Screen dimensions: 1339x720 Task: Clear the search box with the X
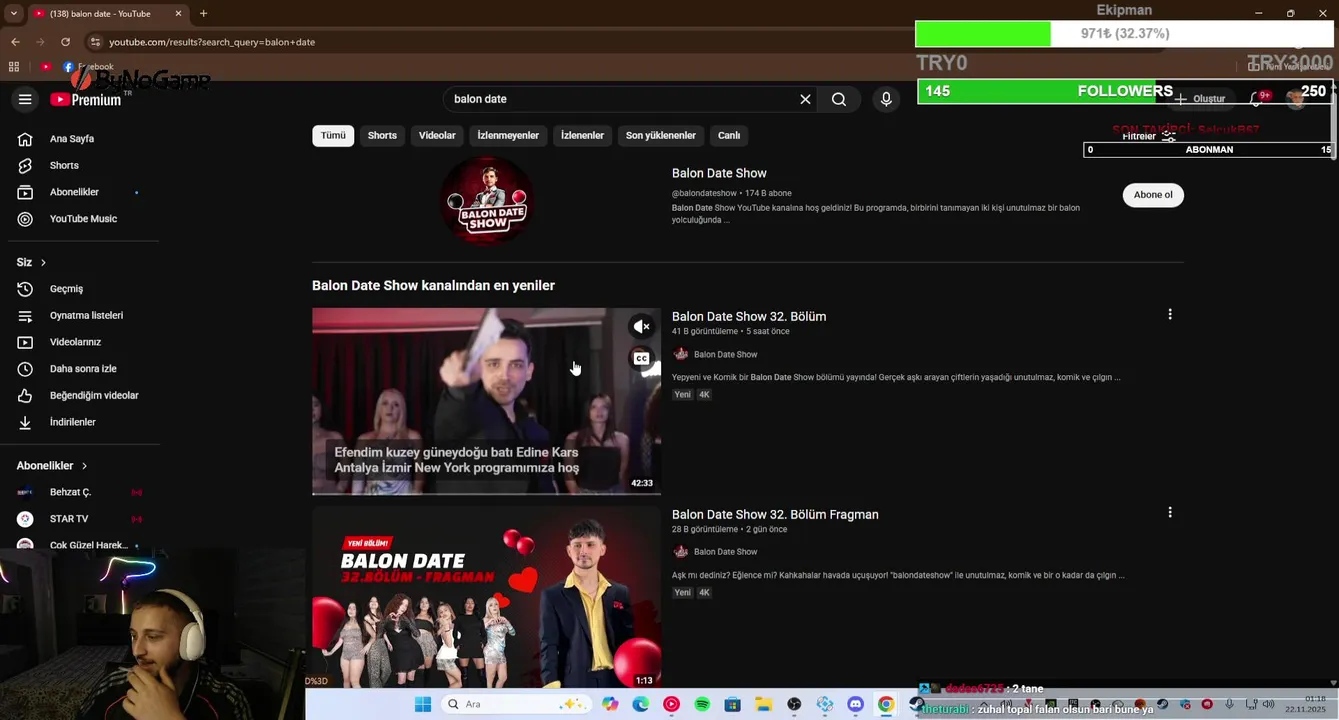click(x=805, y=99)
